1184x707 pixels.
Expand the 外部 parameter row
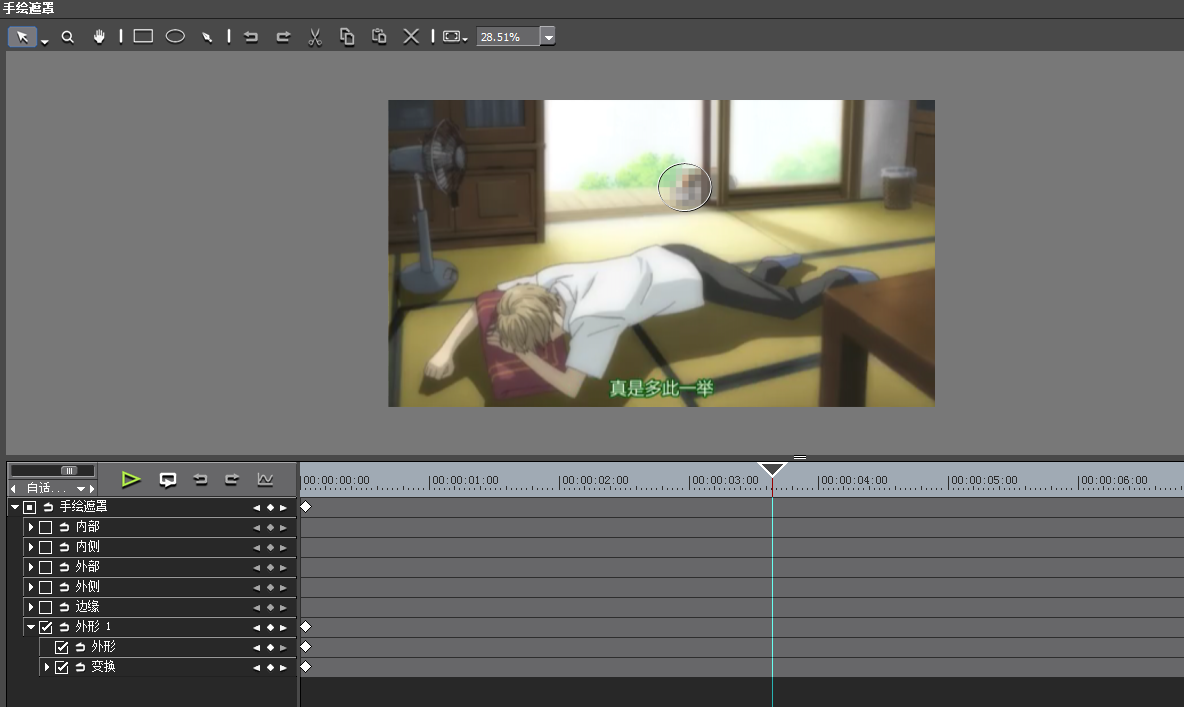click(31, 567)
